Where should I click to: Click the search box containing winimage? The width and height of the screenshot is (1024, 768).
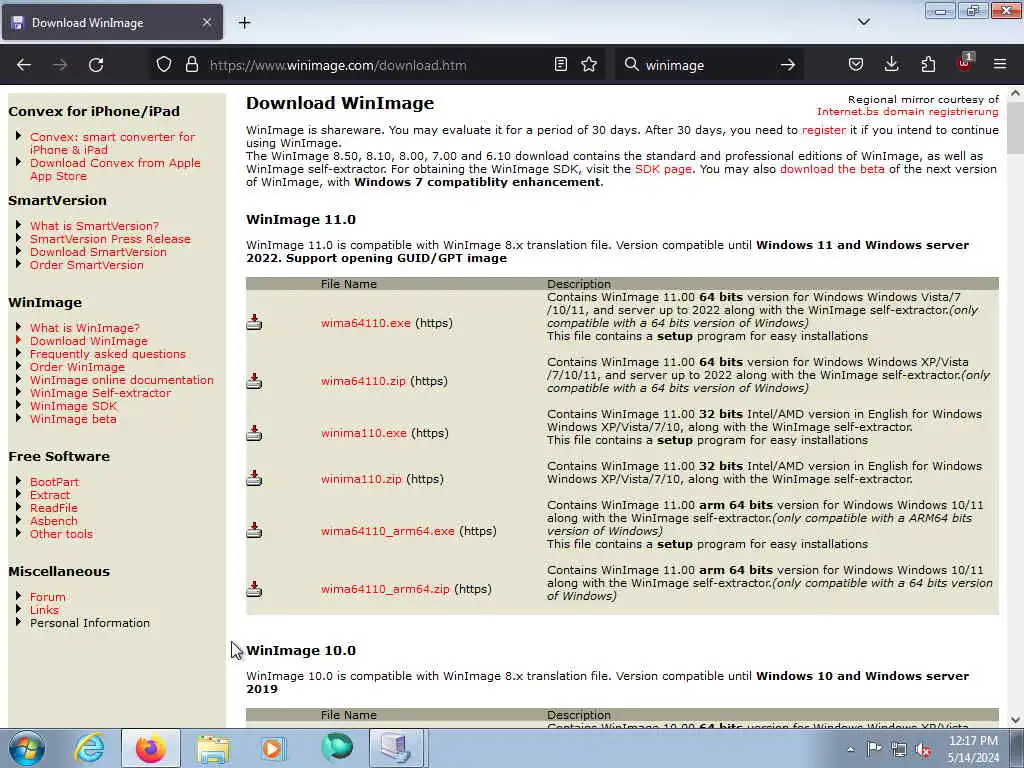(x=709, y=65)
